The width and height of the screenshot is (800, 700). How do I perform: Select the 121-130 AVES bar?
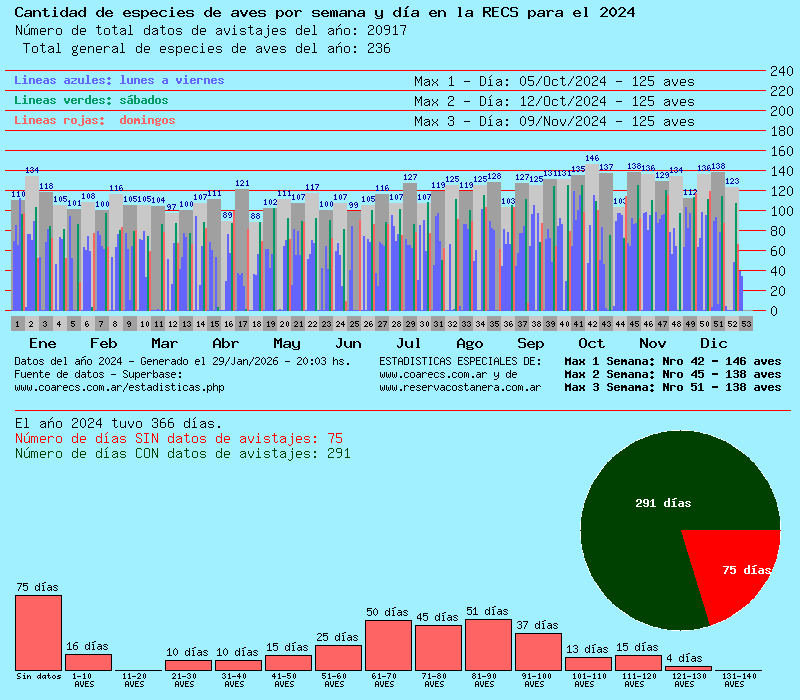coord(688,668)
